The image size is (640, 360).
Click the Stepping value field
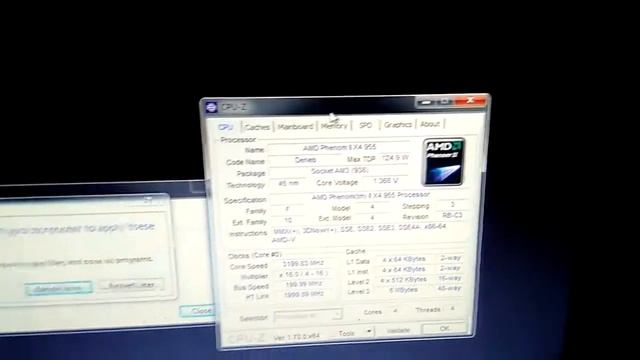click(452, 204)
